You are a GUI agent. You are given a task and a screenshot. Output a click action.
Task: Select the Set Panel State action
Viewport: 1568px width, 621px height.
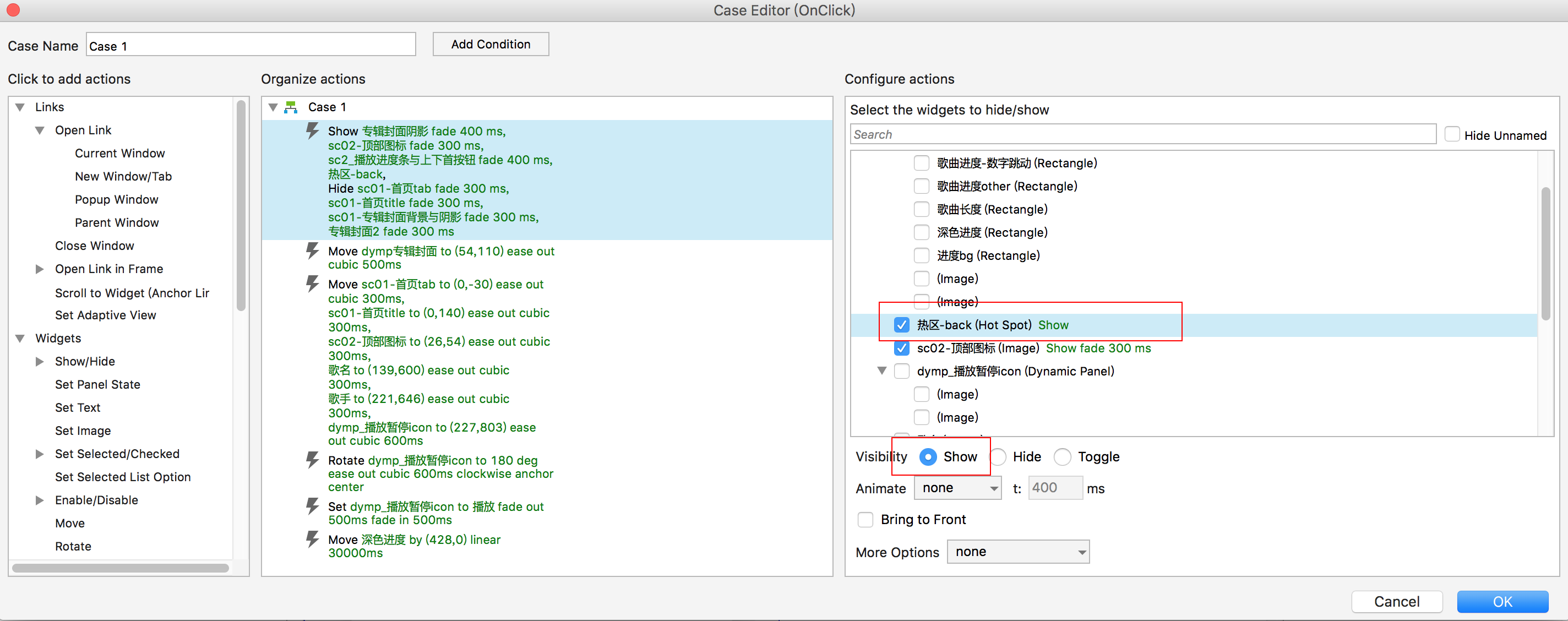point(97,384)
